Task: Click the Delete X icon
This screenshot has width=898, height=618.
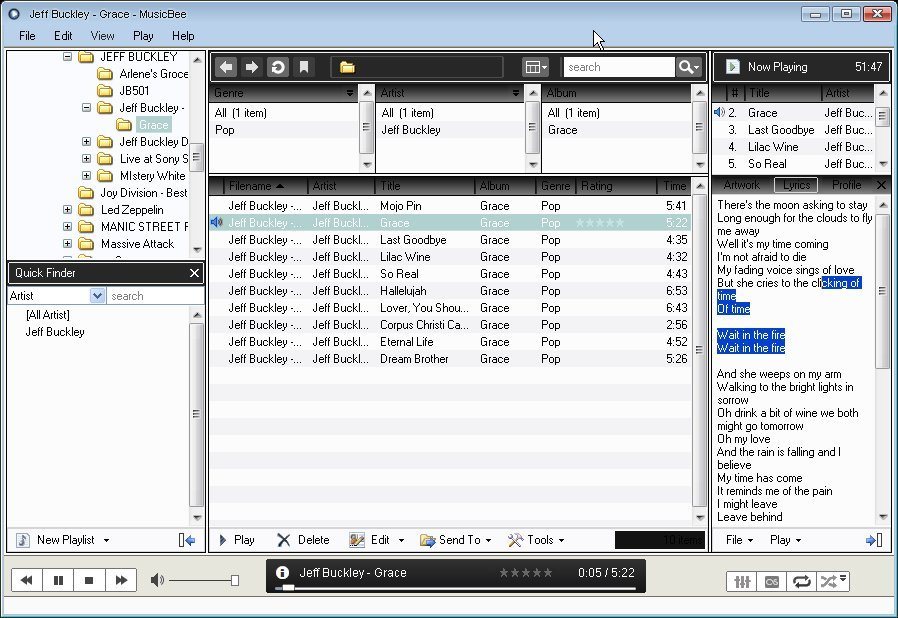Action: pyautogui.click(x=283, y=540)
